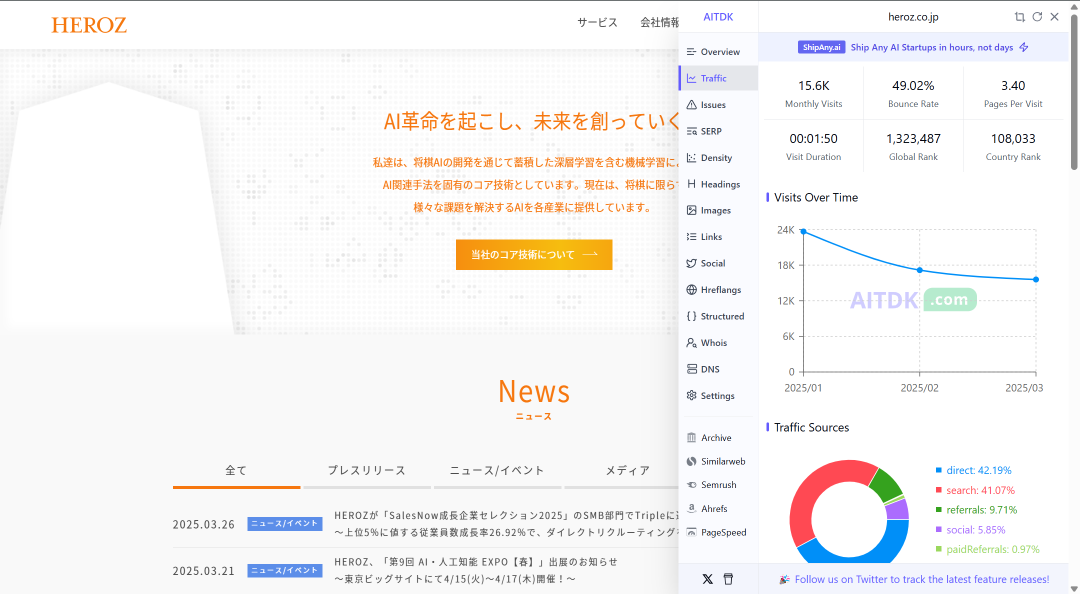
Task: Open the Overview section in AITDK sidebar
Action: click(718, 52)
